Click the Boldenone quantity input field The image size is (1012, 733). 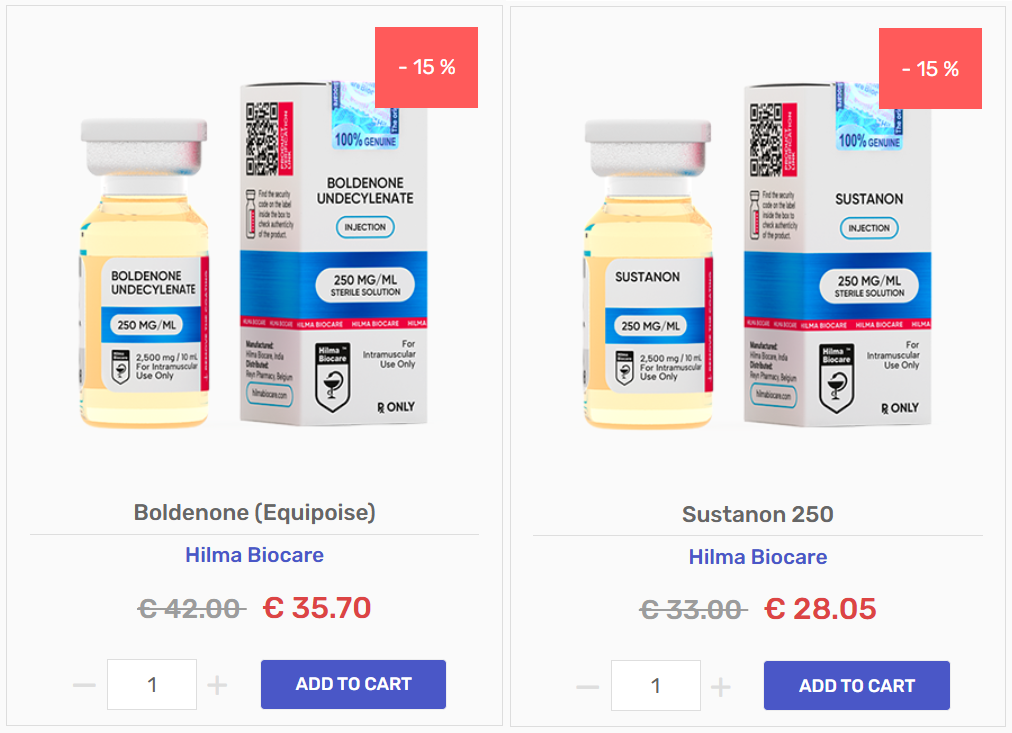click(x=152, y=685)
